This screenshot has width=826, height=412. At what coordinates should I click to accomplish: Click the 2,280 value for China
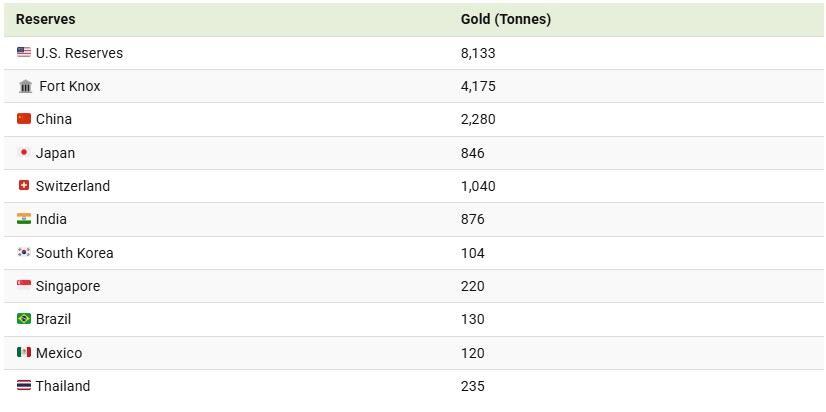pos(478,119)
